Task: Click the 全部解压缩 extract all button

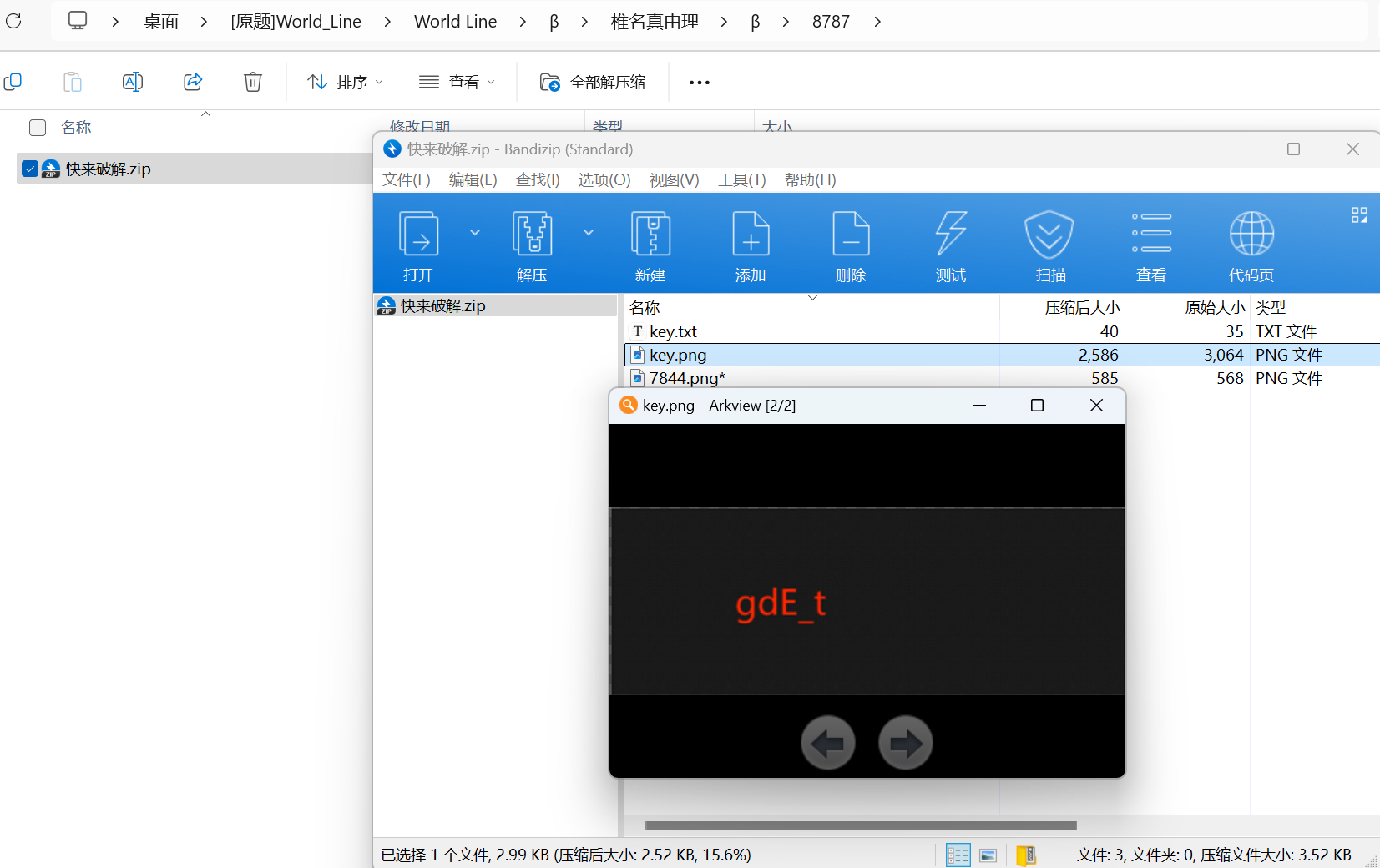Action: pos(593,82)
